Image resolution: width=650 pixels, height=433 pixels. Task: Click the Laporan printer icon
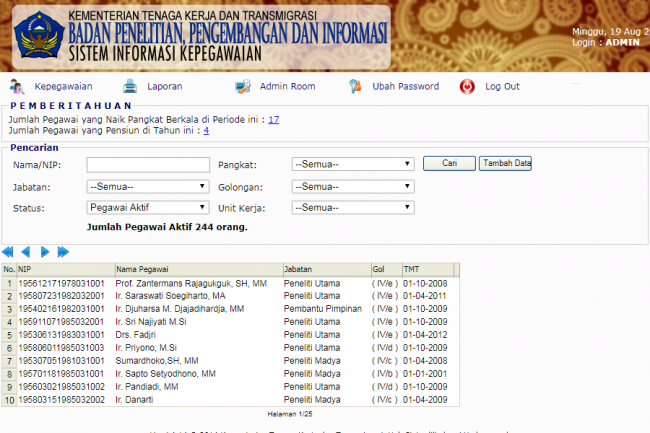pyautogui.click(x=130, y=86)
